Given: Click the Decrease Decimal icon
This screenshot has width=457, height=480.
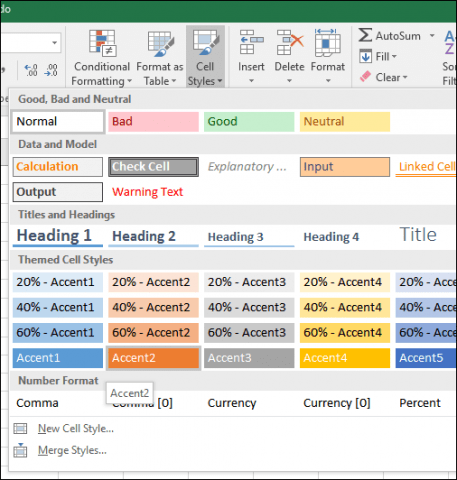Looking at the screenshot, I should (51, 70).
